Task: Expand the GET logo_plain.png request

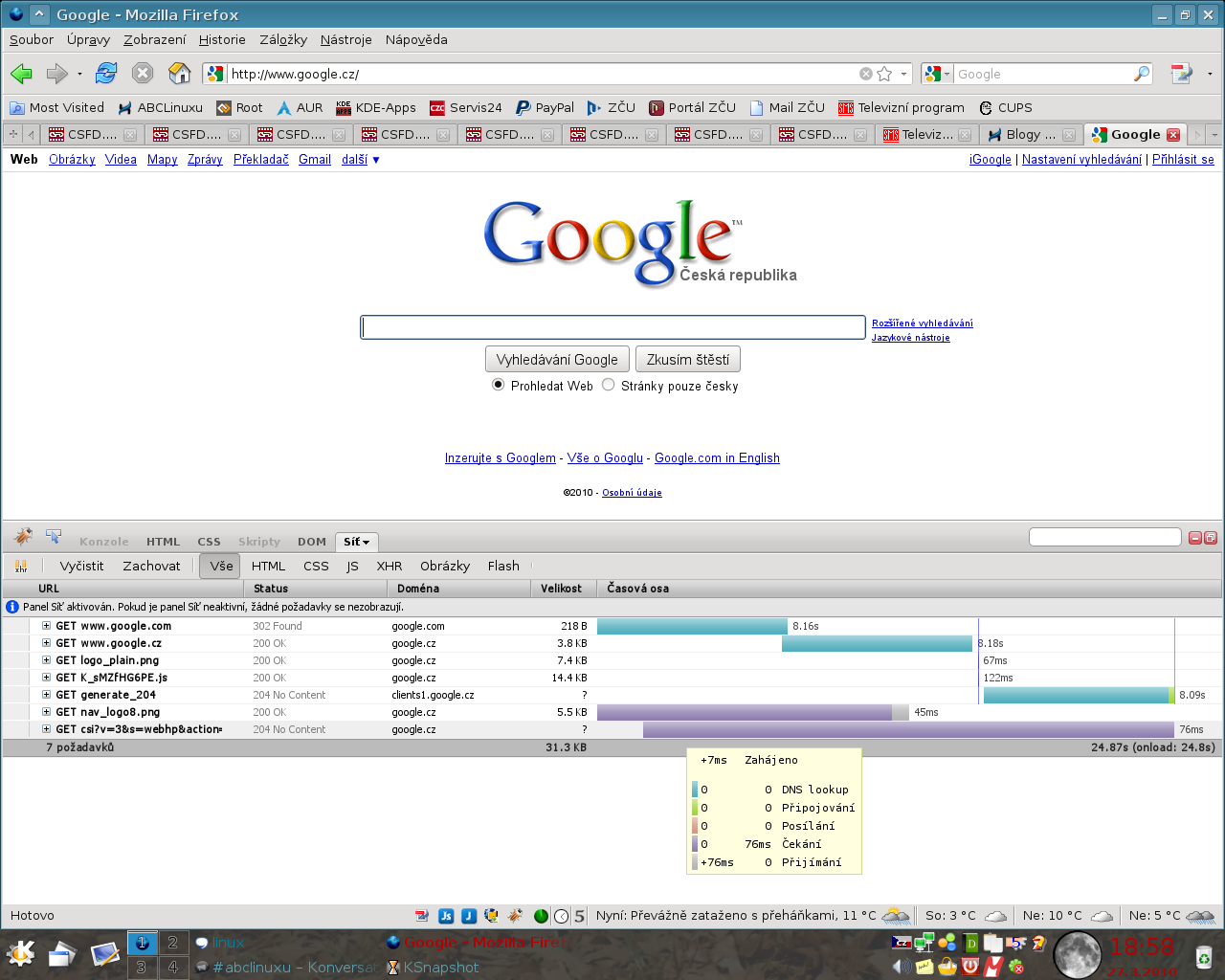Action: [46, 660]
